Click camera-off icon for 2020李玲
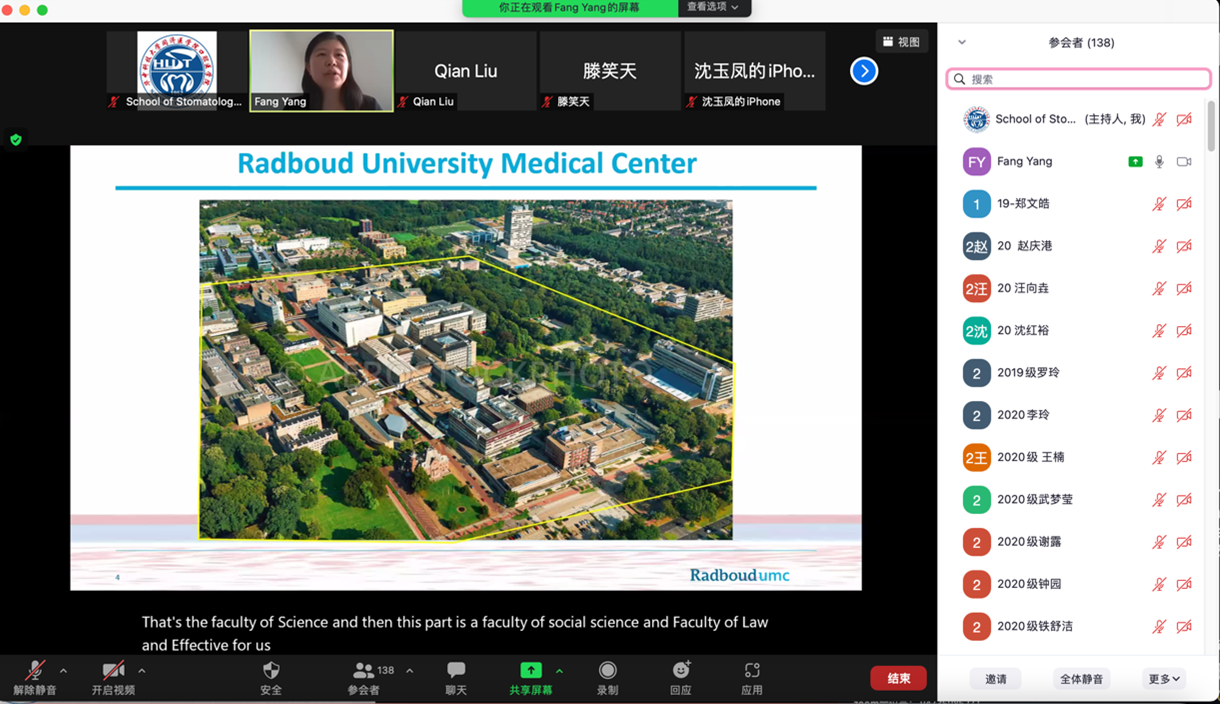Viewport: 1220px width, 704px height. point(1184,415)
